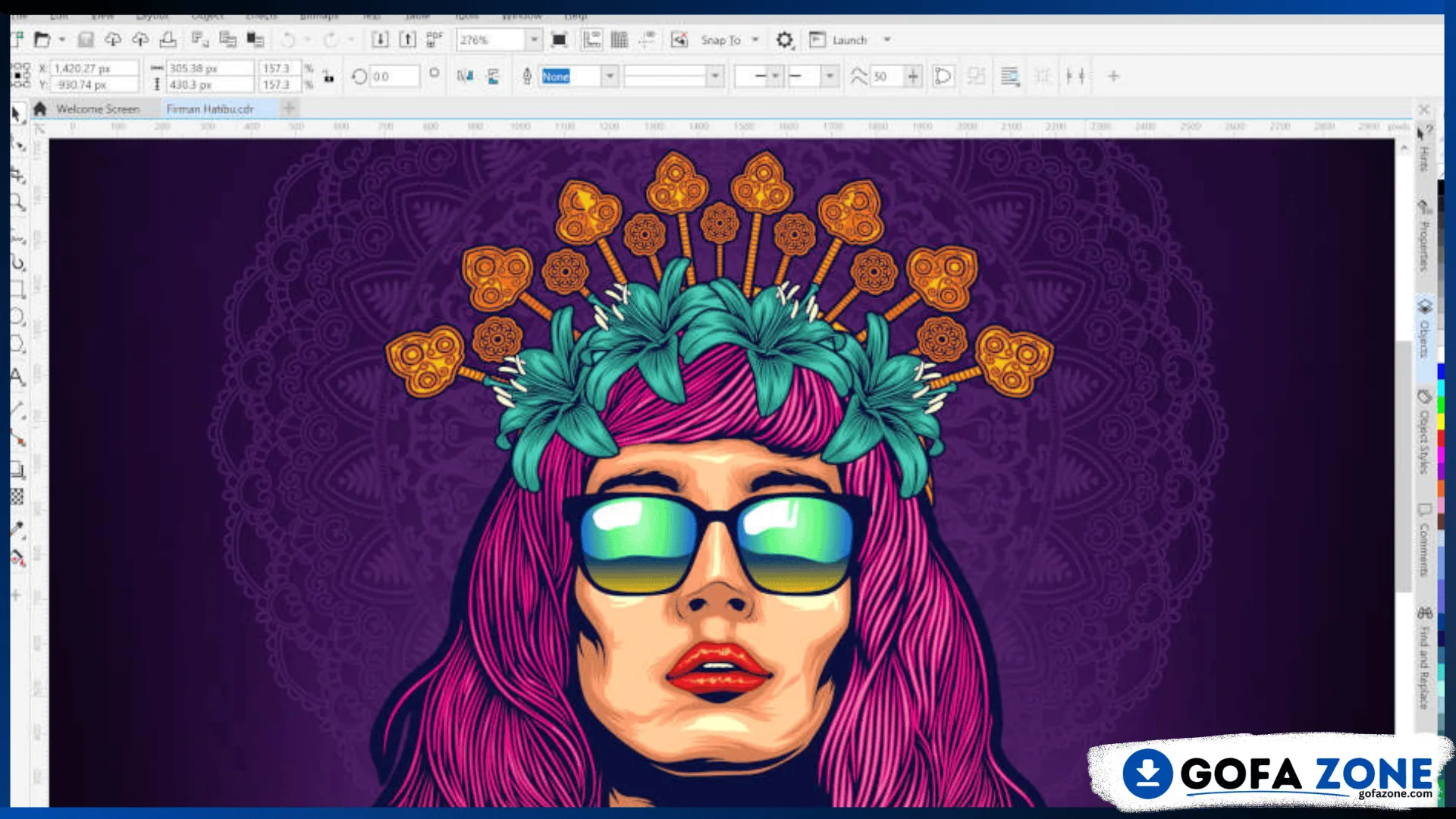Click the Launch button

(x=839, y=39)
